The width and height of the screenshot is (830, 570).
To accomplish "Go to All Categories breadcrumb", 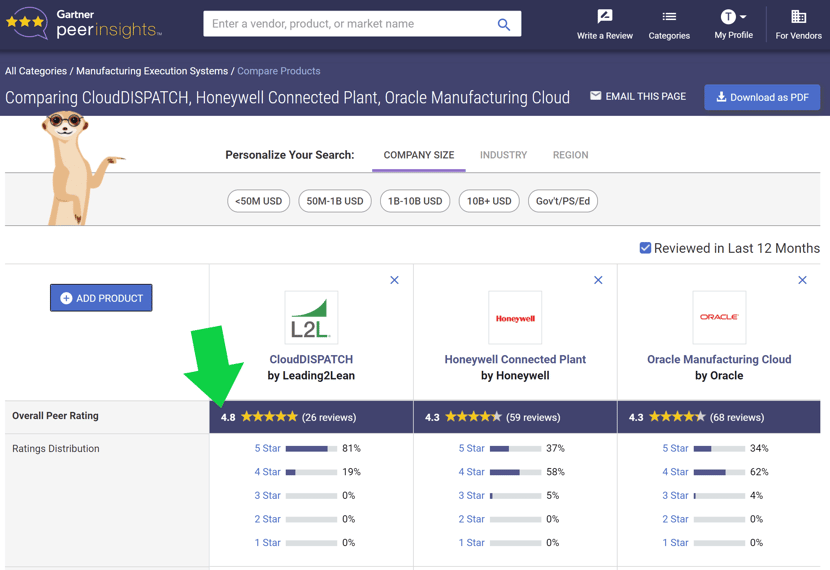I will pos(36,71).
